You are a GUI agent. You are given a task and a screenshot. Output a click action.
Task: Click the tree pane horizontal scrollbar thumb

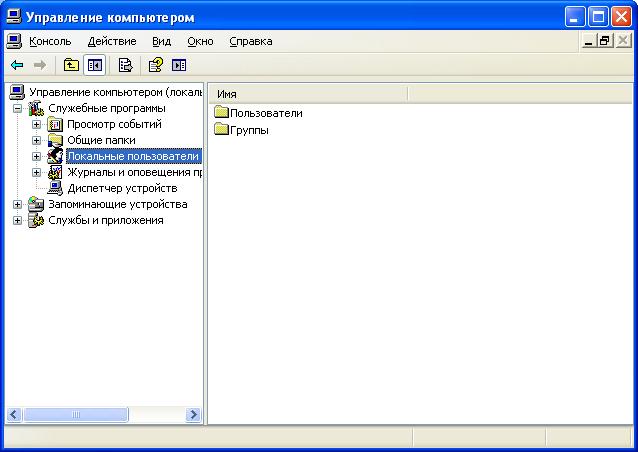76,415
